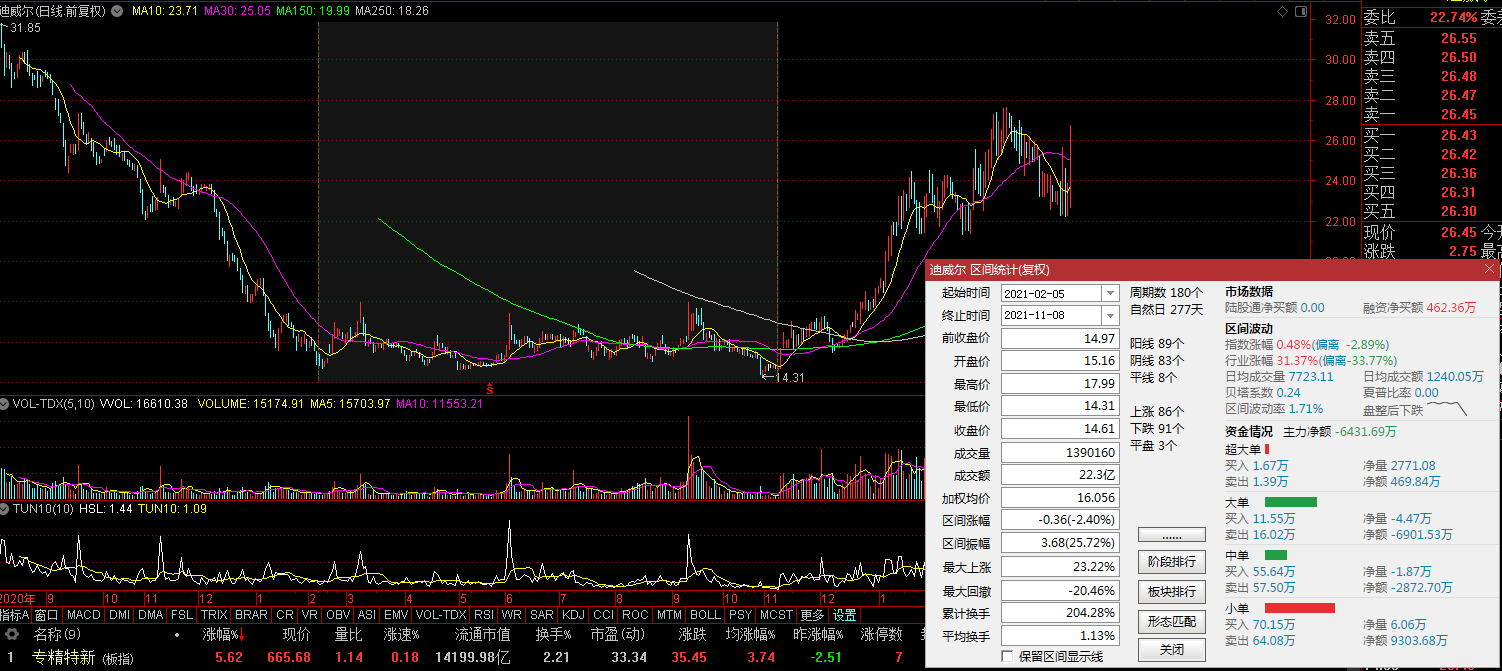Click the left diamond icon at chart top-right
Viewport: 1502px width, 671px height.
(x=1283, y=12)
